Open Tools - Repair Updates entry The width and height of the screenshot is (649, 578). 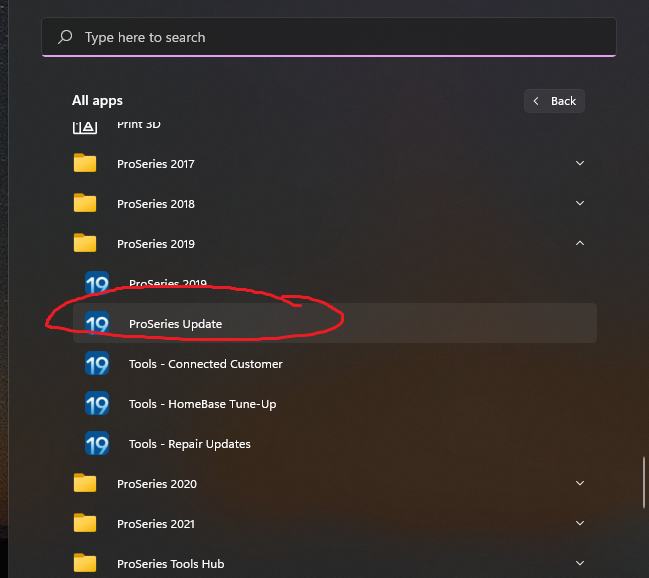189,444
